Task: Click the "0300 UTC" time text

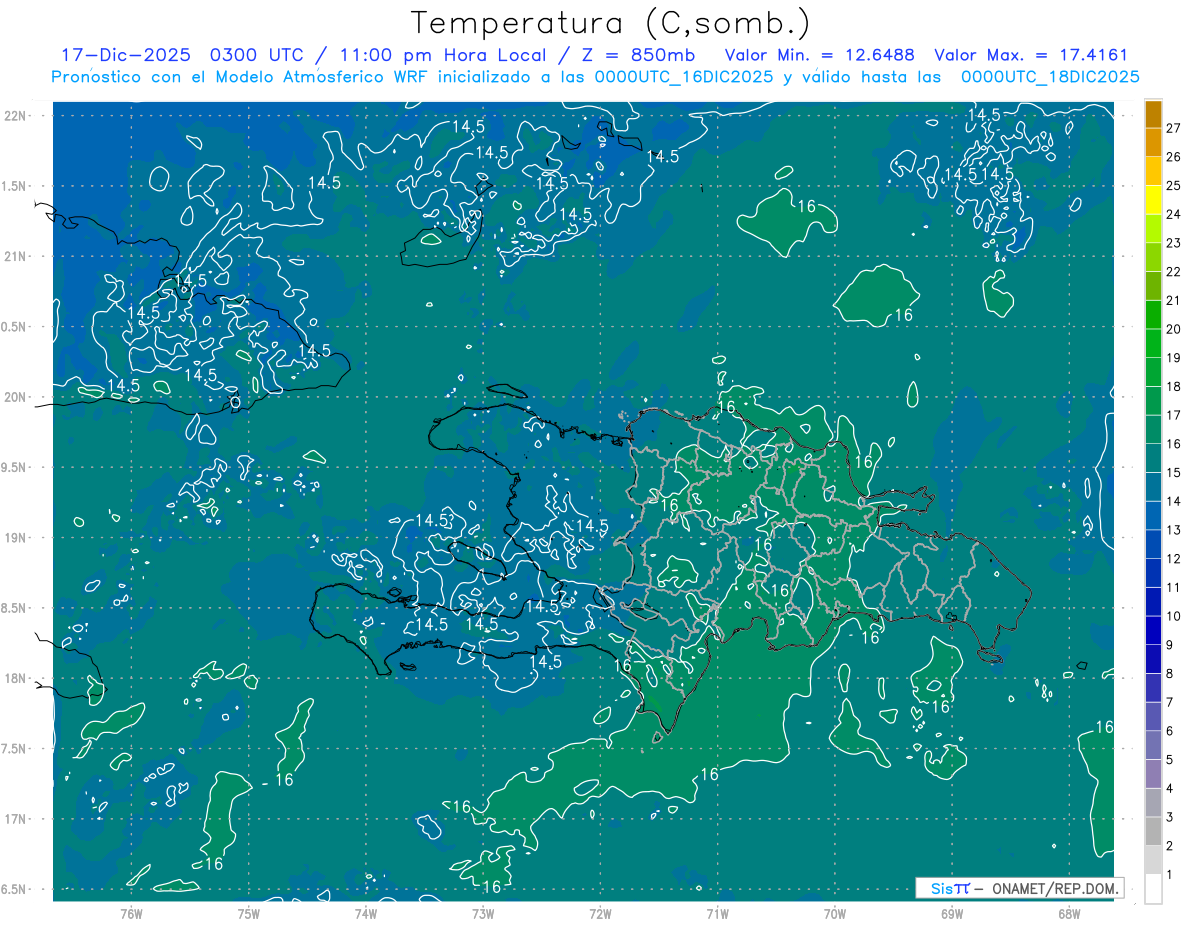Action: pos(256,55)
